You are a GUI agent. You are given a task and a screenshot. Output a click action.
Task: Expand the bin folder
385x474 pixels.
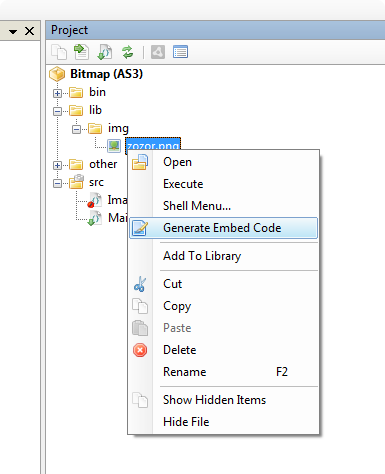[x=57, y=93]
